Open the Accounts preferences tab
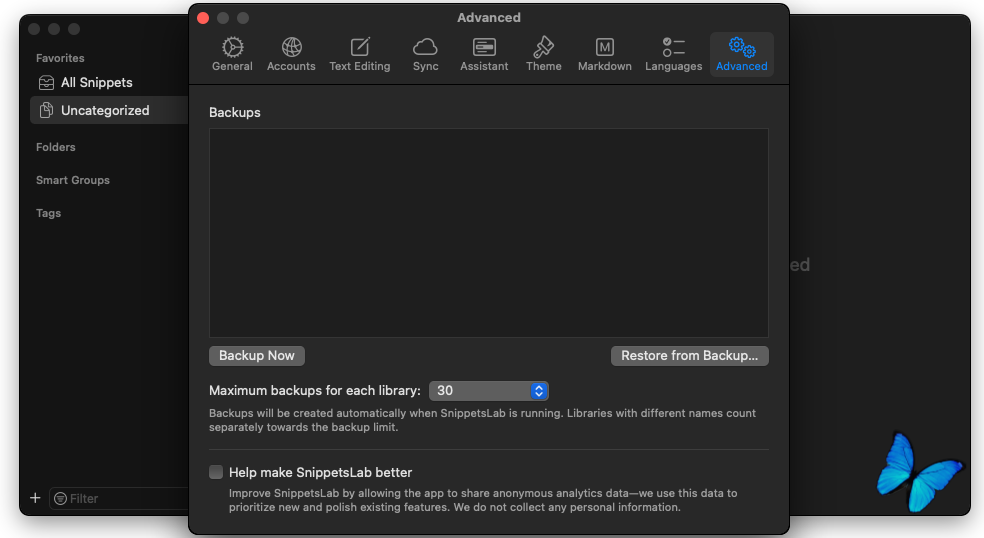This screenshot has height=538, width=984. pyautogui.click(x=291, y=54)
